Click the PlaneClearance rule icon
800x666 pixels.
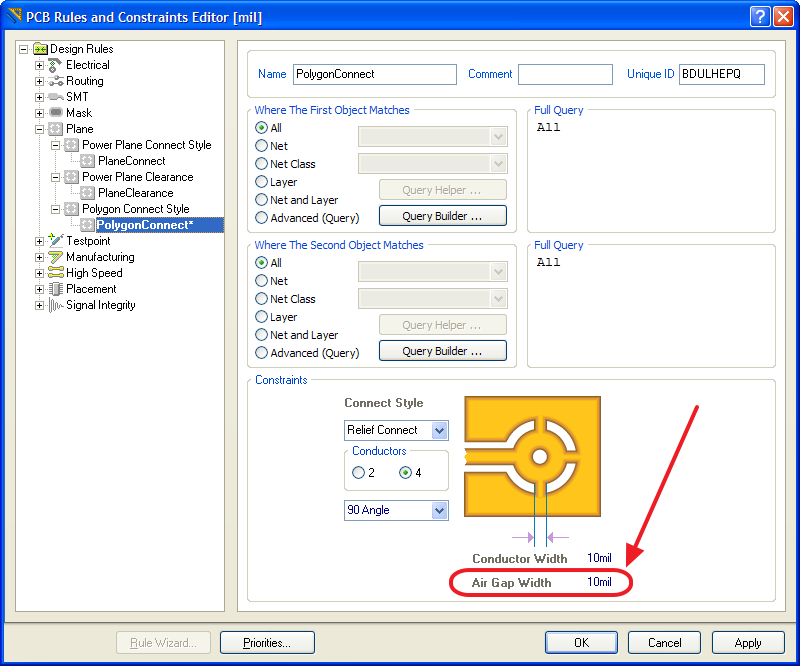88,193
